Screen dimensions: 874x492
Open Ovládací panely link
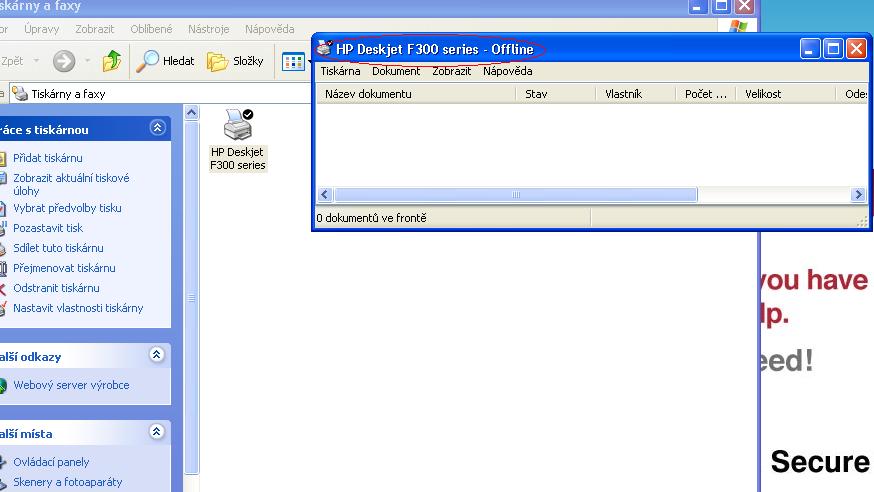tap(51, 462)
